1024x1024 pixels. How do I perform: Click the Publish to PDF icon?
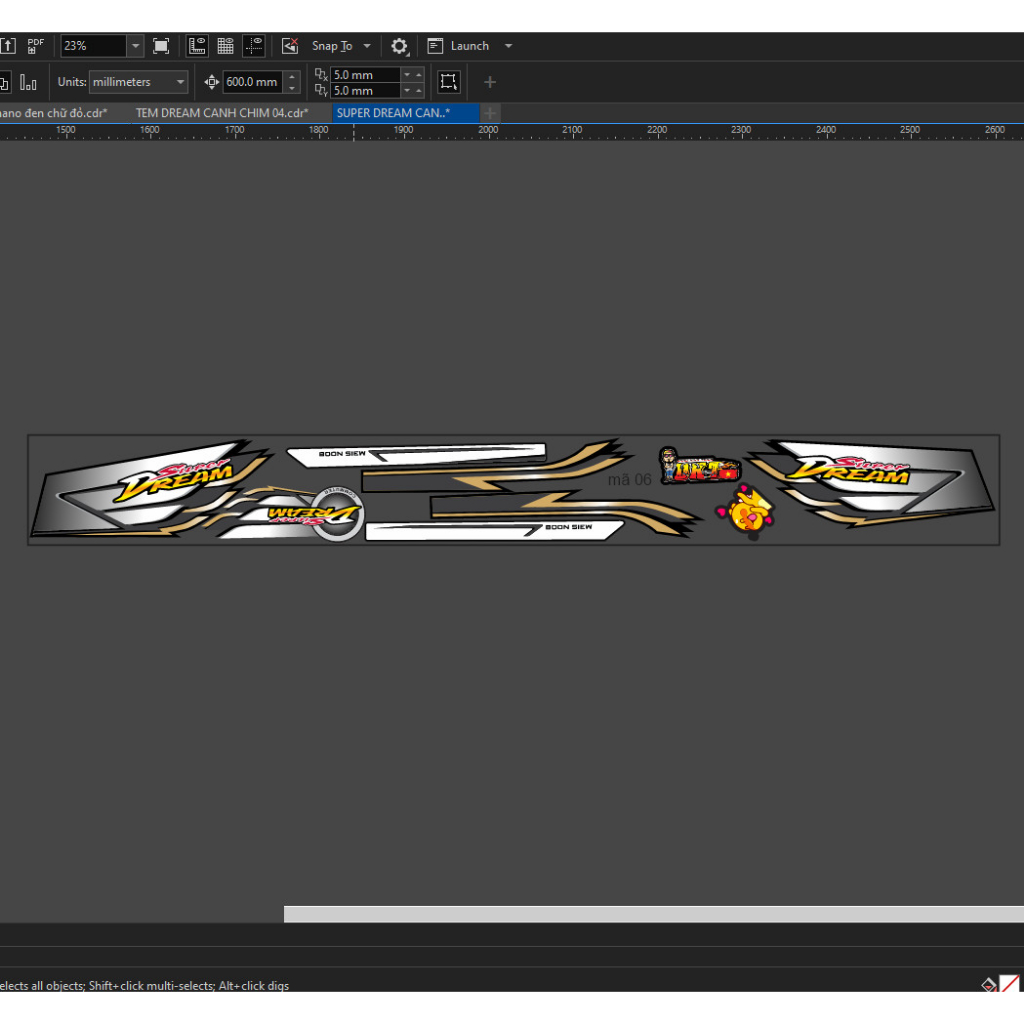pos(36,46)
